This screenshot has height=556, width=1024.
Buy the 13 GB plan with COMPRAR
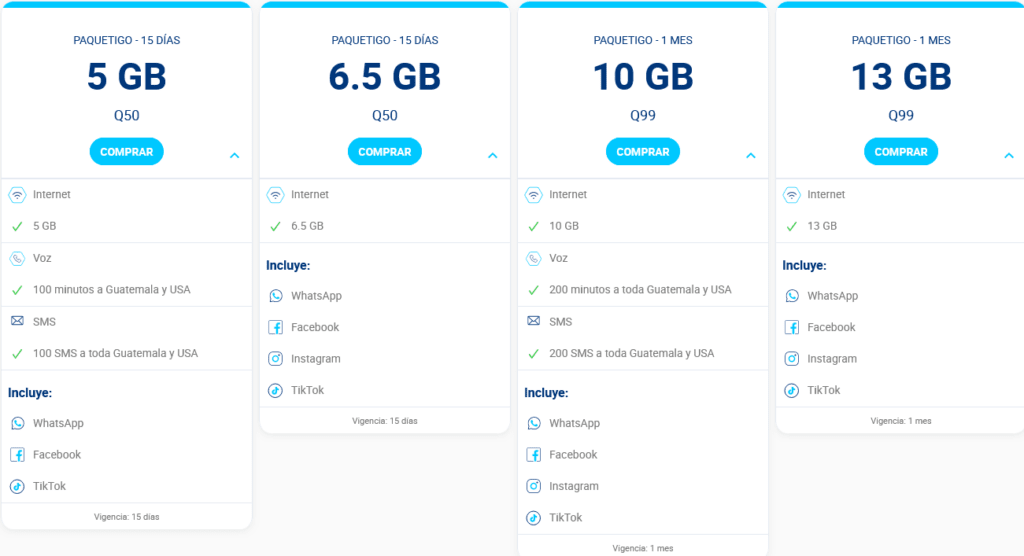[x=900, y=152]
